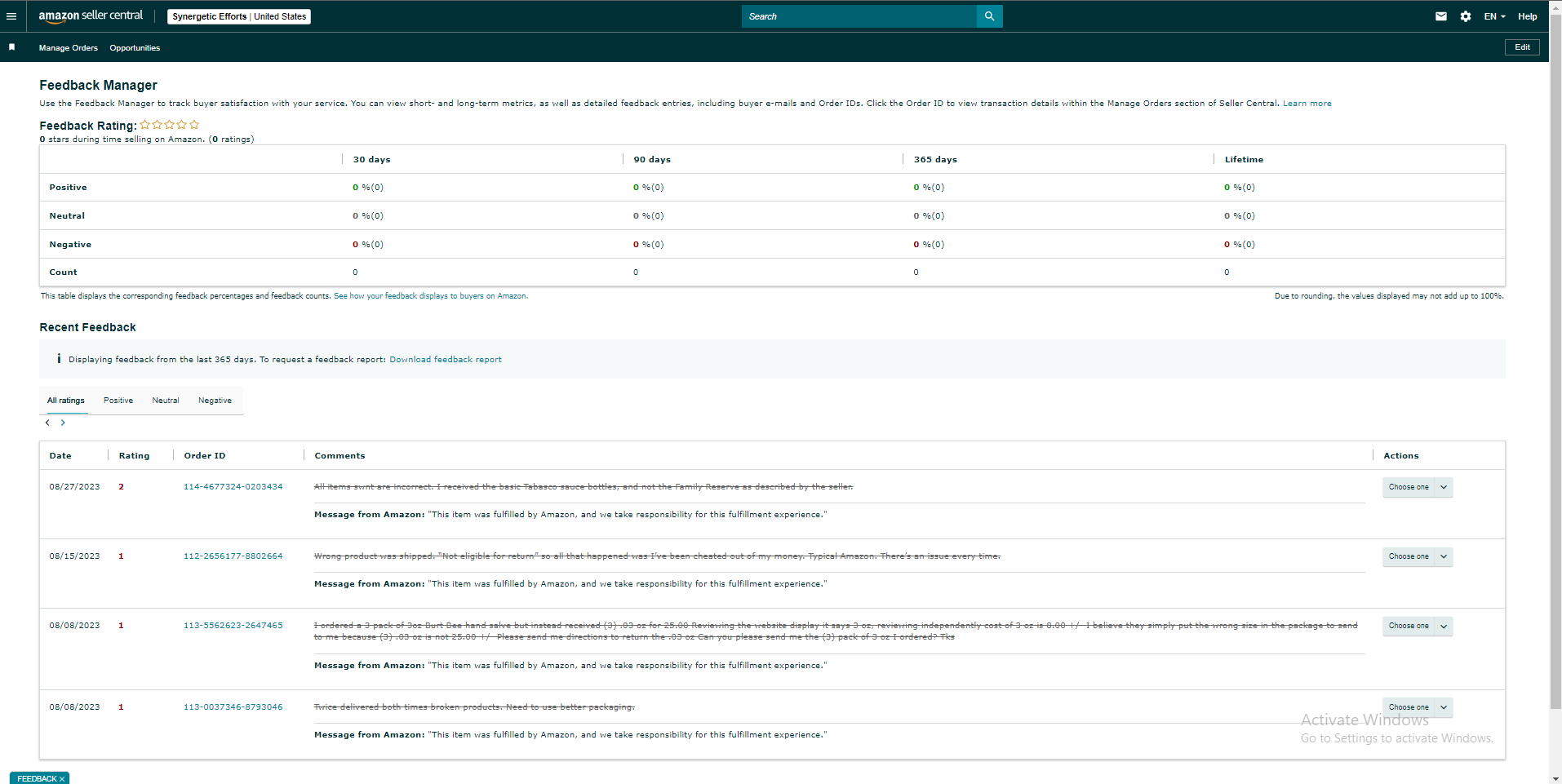Switch to the Negative tab
Image resolution: width=1562 pixels, height=784 pixels.
pos(215,401)
